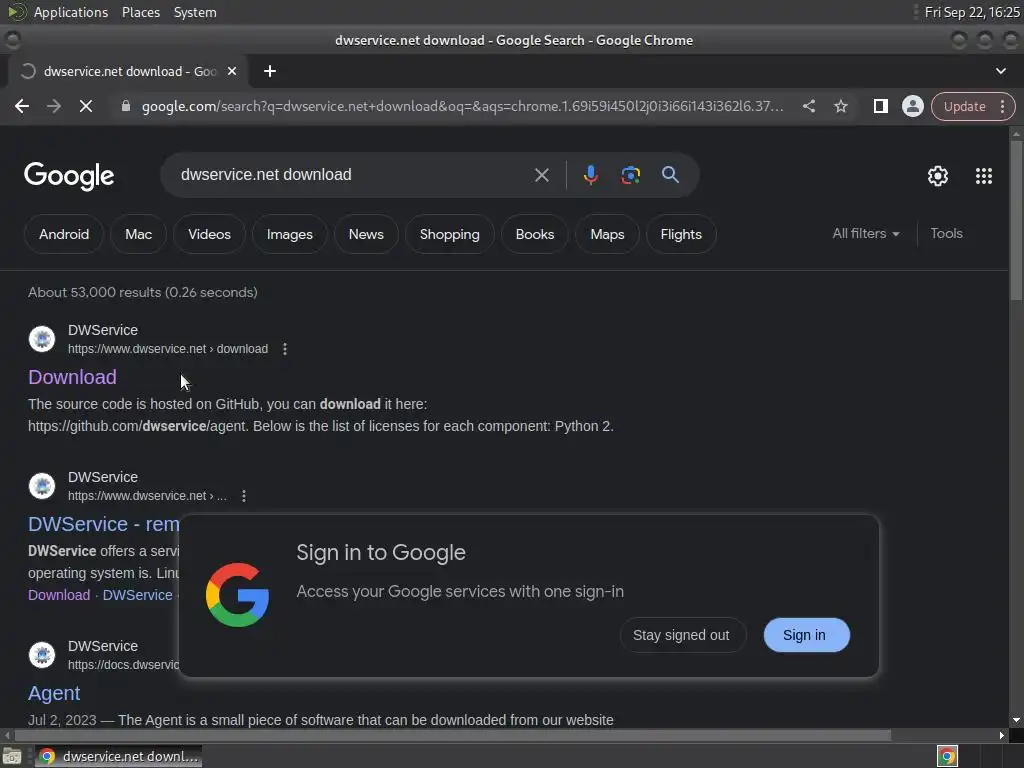
Task: Click the lock icon in address bar
Action: [x=125, y=106]
